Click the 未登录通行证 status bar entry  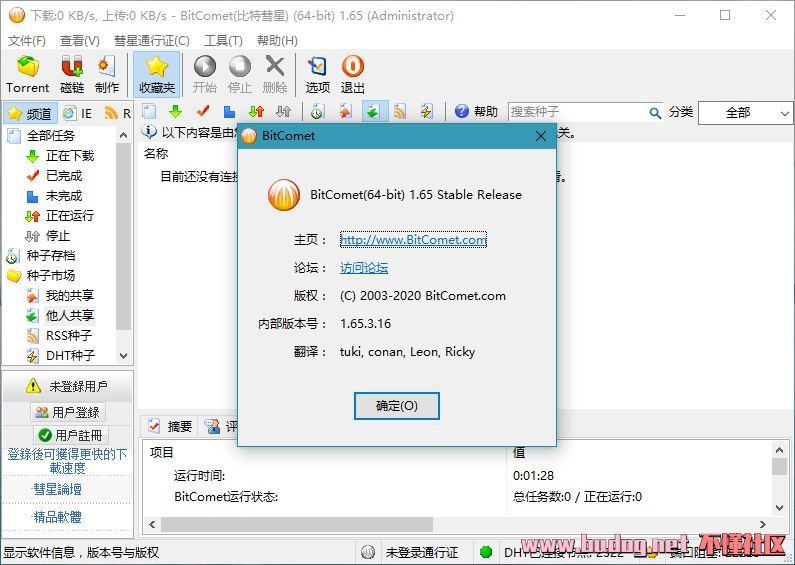coord(422,552)
